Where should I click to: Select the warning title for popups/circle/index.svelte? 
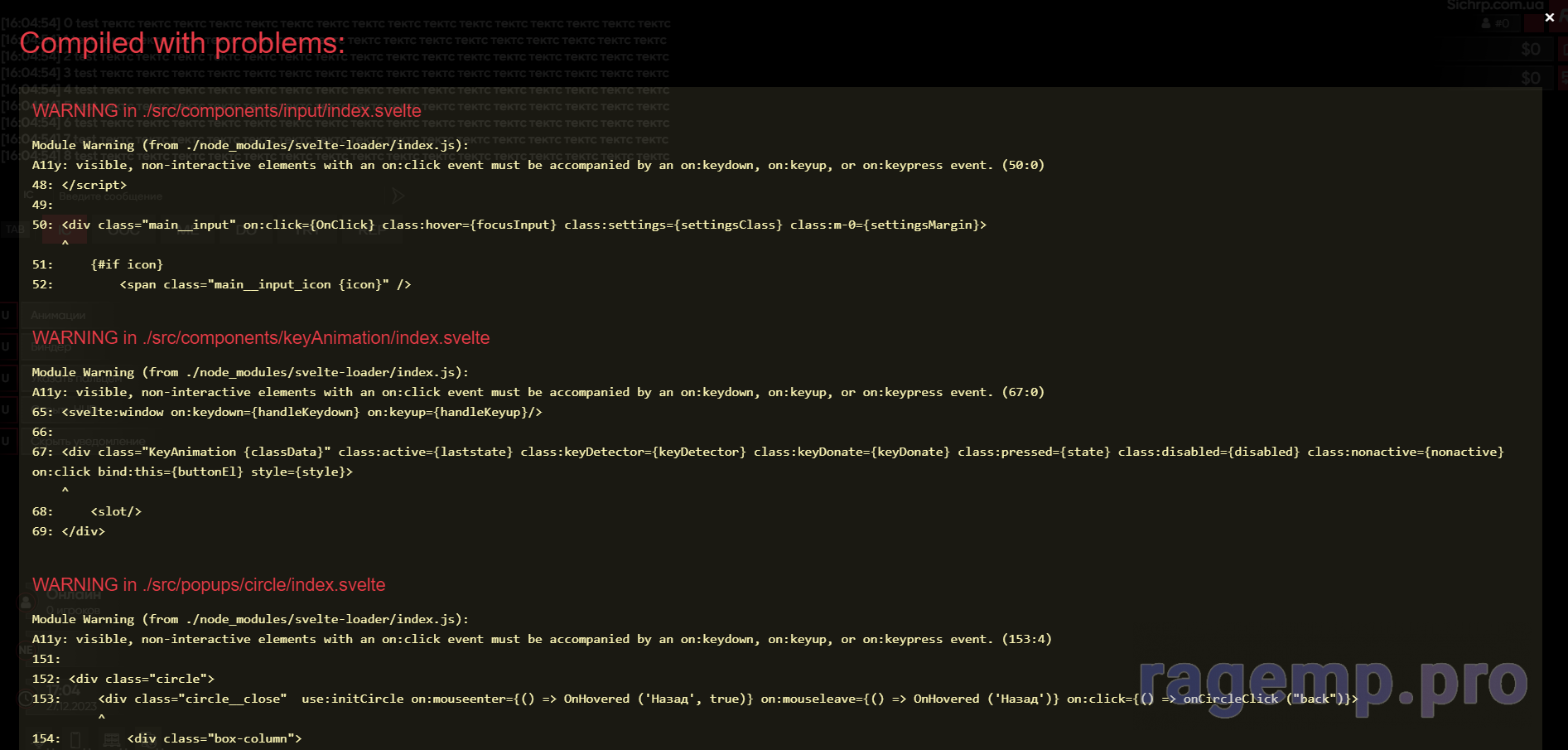pos(209,584)
